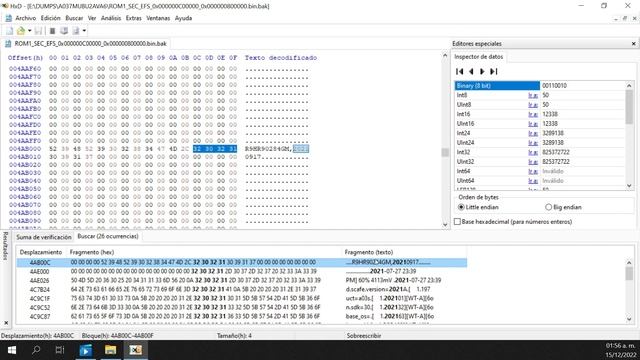Click the 'Ir a:' link for UInt8

coord(533,104)
